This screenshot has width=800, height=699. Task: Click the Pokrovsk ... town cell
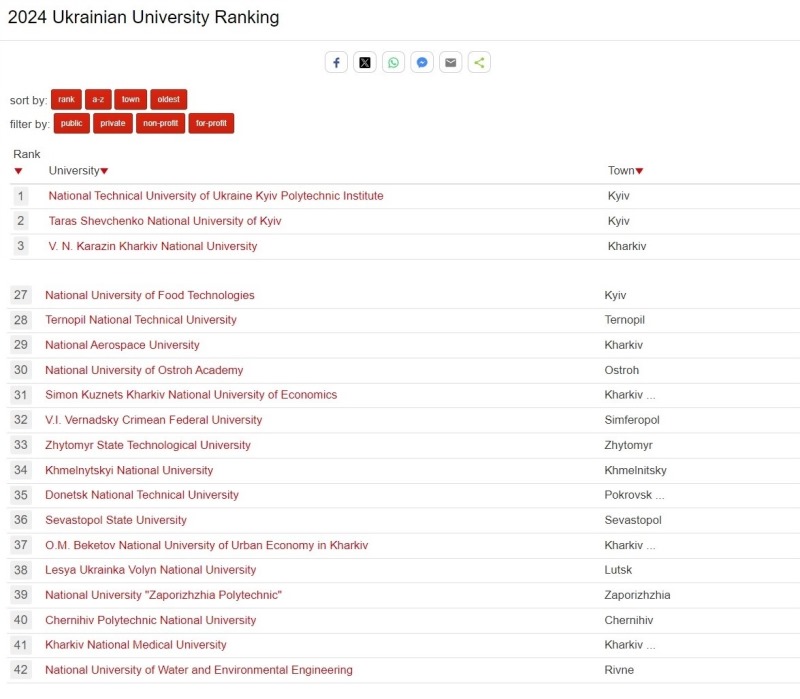pyautogui.click(x=634, y=495)
